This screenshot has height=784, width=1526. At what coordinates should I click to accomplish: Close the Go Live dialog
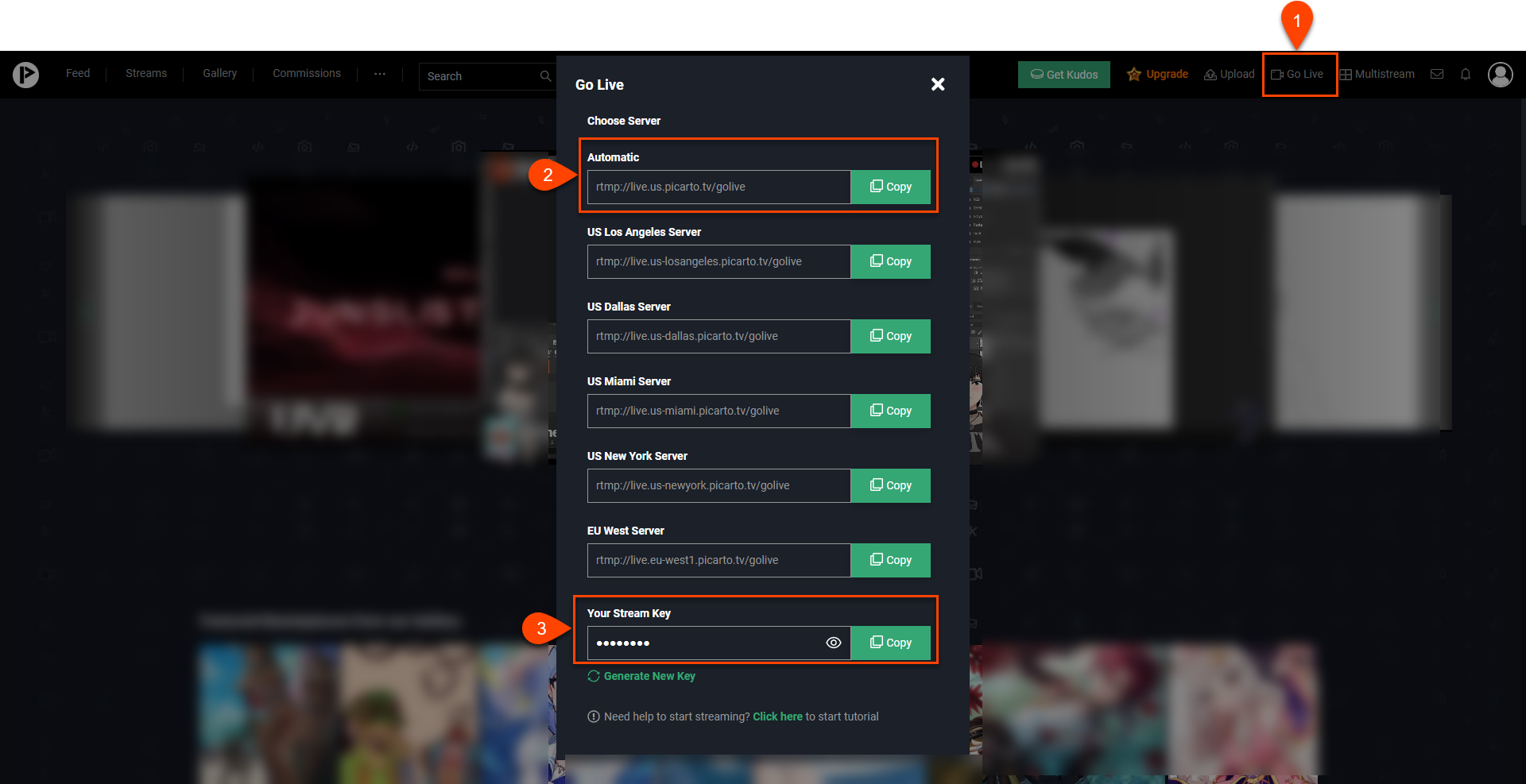pos(938,84)
